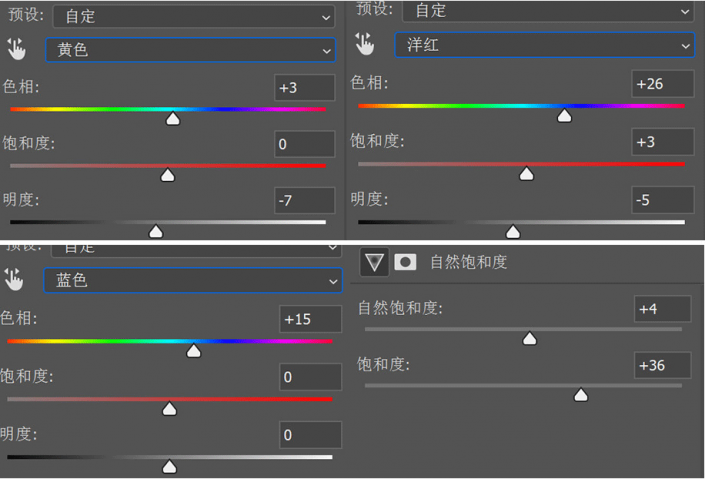Click the Vibrance panel 饱和度 slider handle
Screen dimensions: 705x479
(x=581, y=395)
